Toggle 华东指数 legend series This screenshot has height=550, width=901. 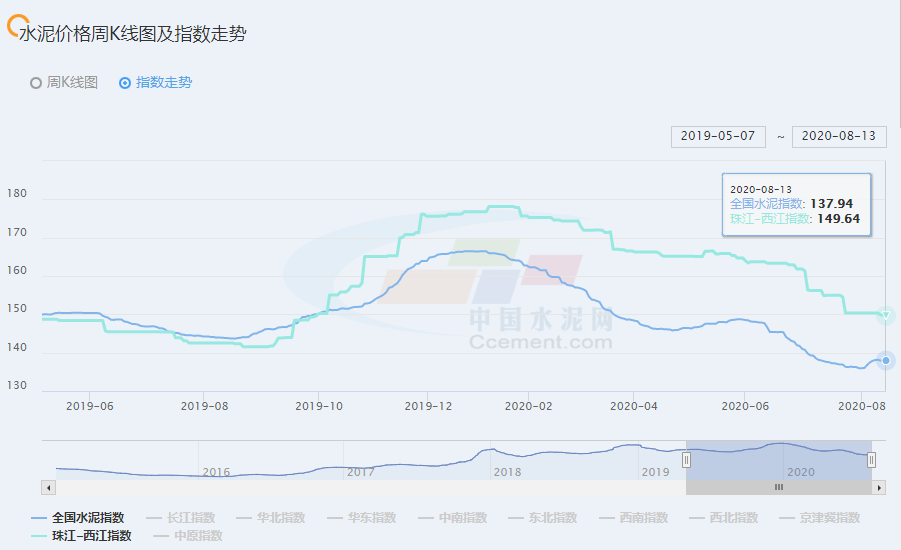(x=361, y=518)
